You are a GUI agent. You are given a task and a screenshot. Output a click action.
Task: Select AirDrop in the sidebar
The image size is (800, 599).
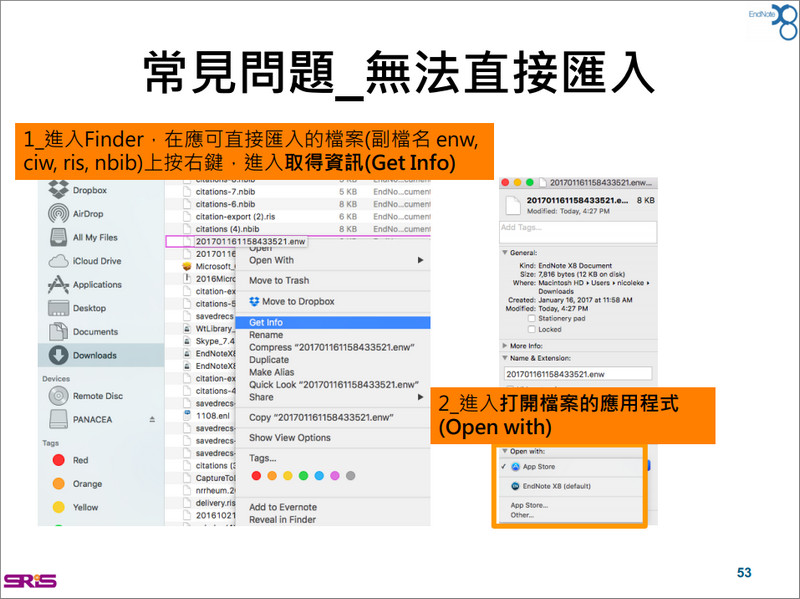(76, 214)
